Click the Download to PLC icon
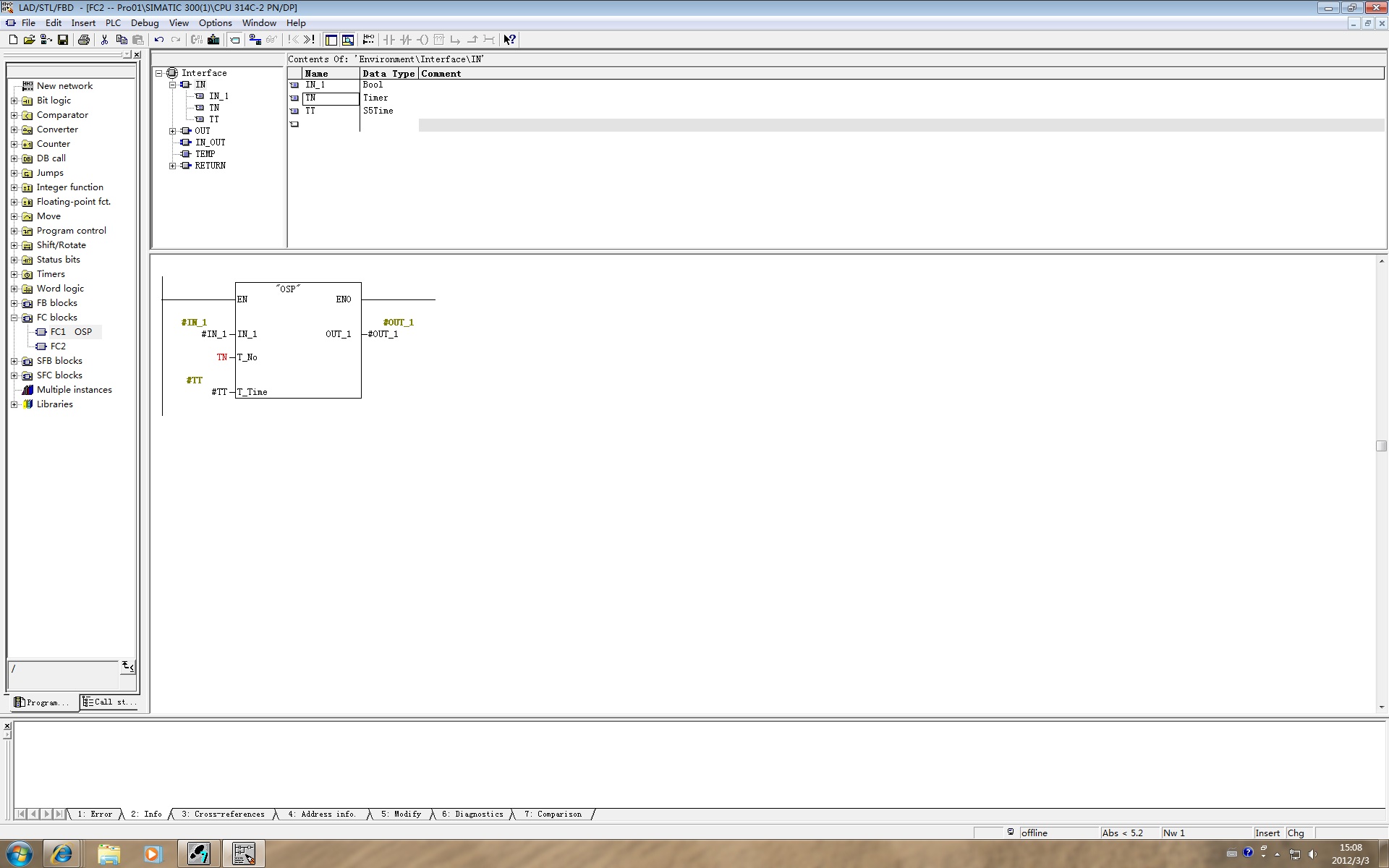Image resolution: width=1389 pixels, height=868 pixels. pyautogui.click(x=213, y=40)
